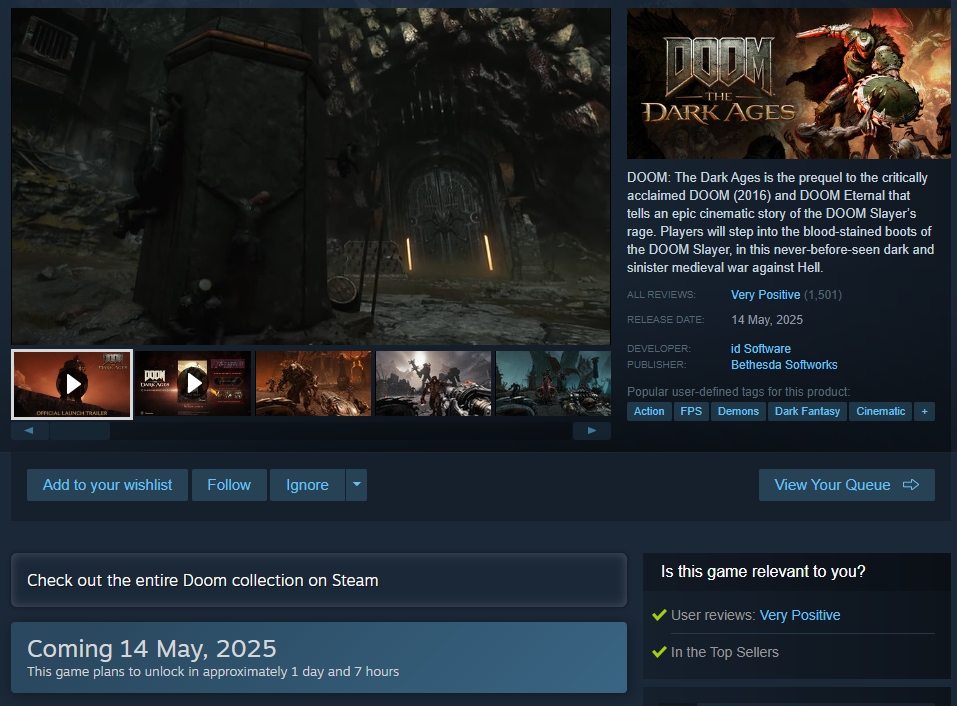Open the Ignore options dropdown arrow
Screen dimensions: 957x706
tap(357, 485)
